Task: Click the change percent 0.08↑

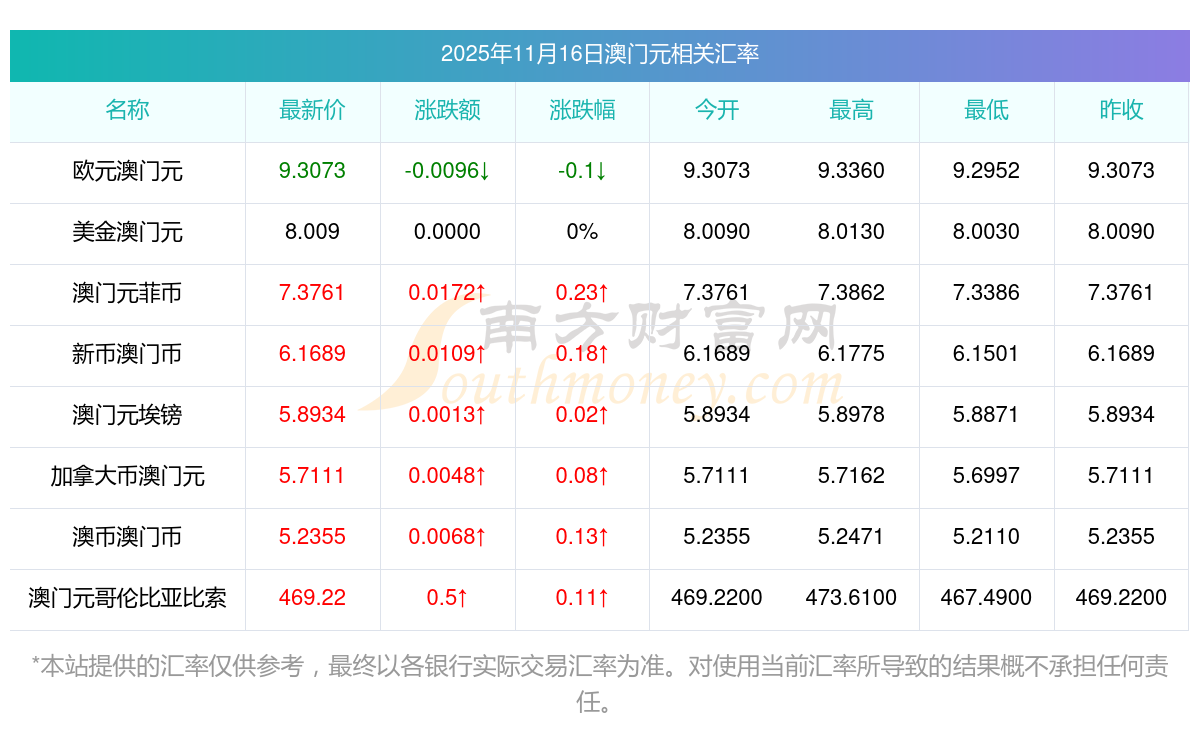Action: pos(582,476)
